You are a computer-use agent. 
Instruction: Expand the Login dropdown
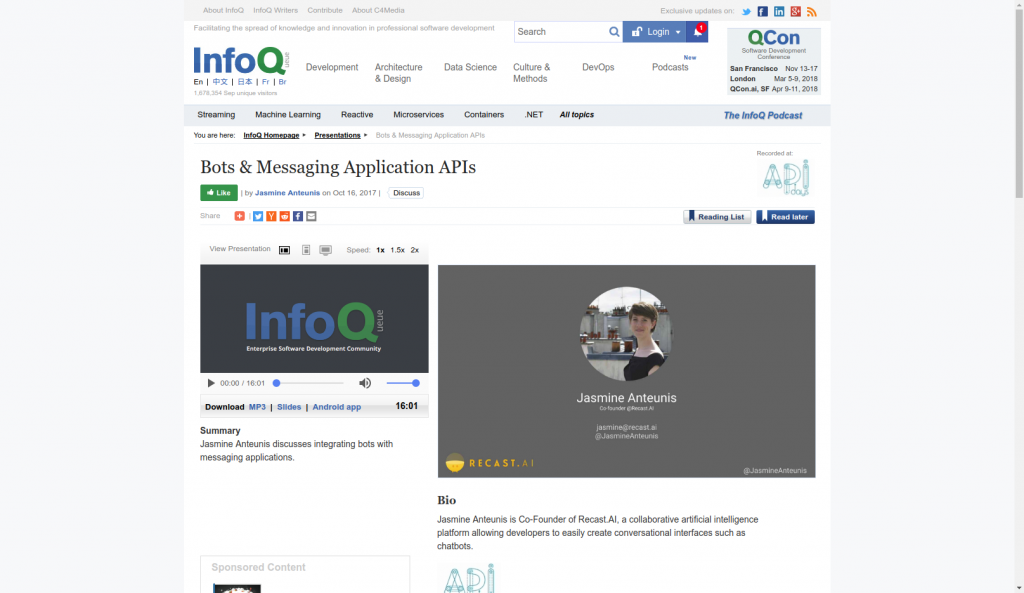click(654, 31)
